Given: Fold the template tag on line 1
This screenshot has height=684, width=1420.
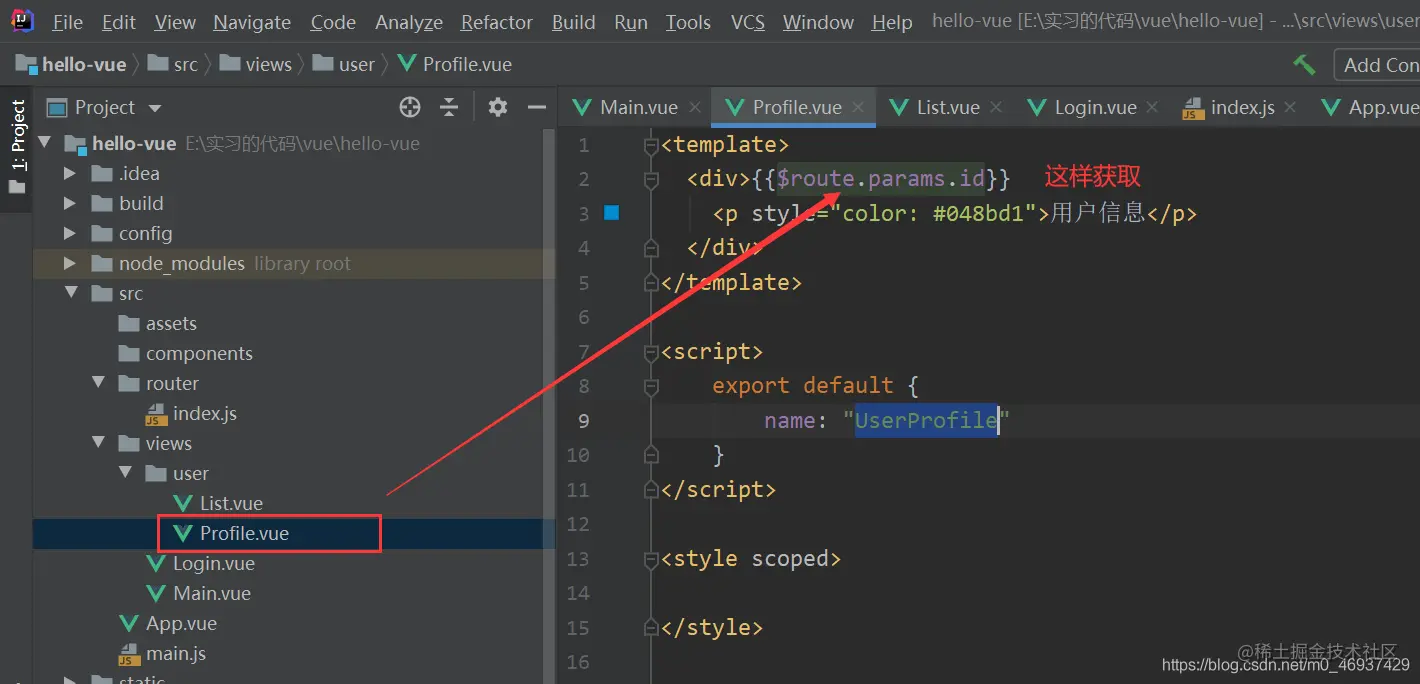Looking at the screenshot, I should tap(652, 146).
